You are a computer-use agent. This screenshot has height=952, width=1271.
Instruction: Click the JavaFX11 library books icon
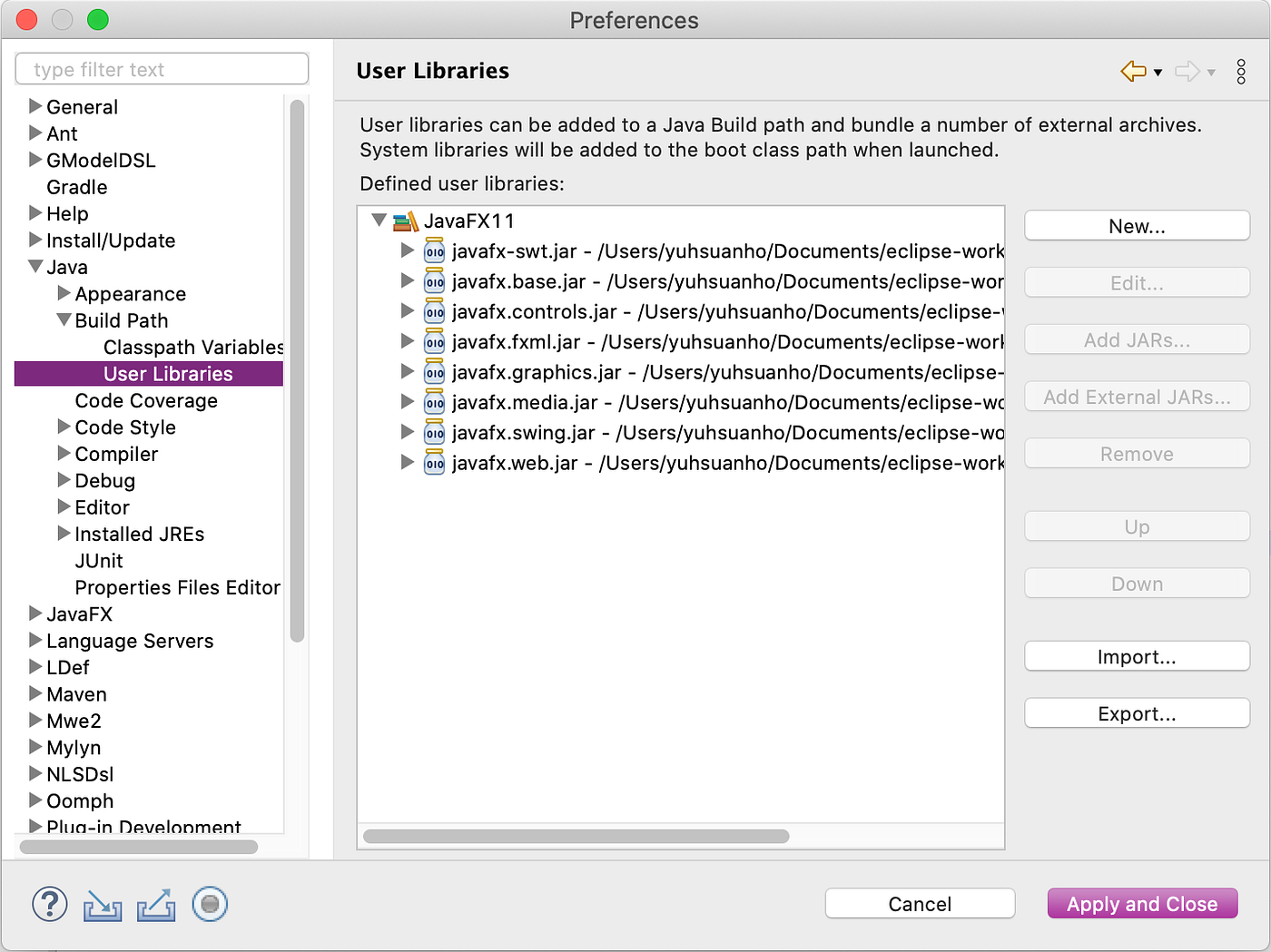(x=405, y=221)
